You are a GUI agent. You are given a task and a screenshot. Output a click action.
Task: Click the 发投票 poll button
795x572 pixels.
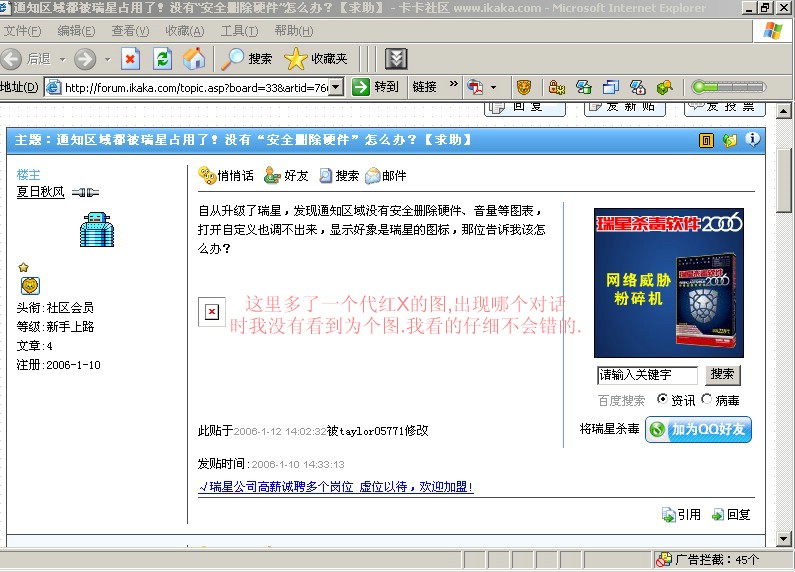(x=725, y=108)
